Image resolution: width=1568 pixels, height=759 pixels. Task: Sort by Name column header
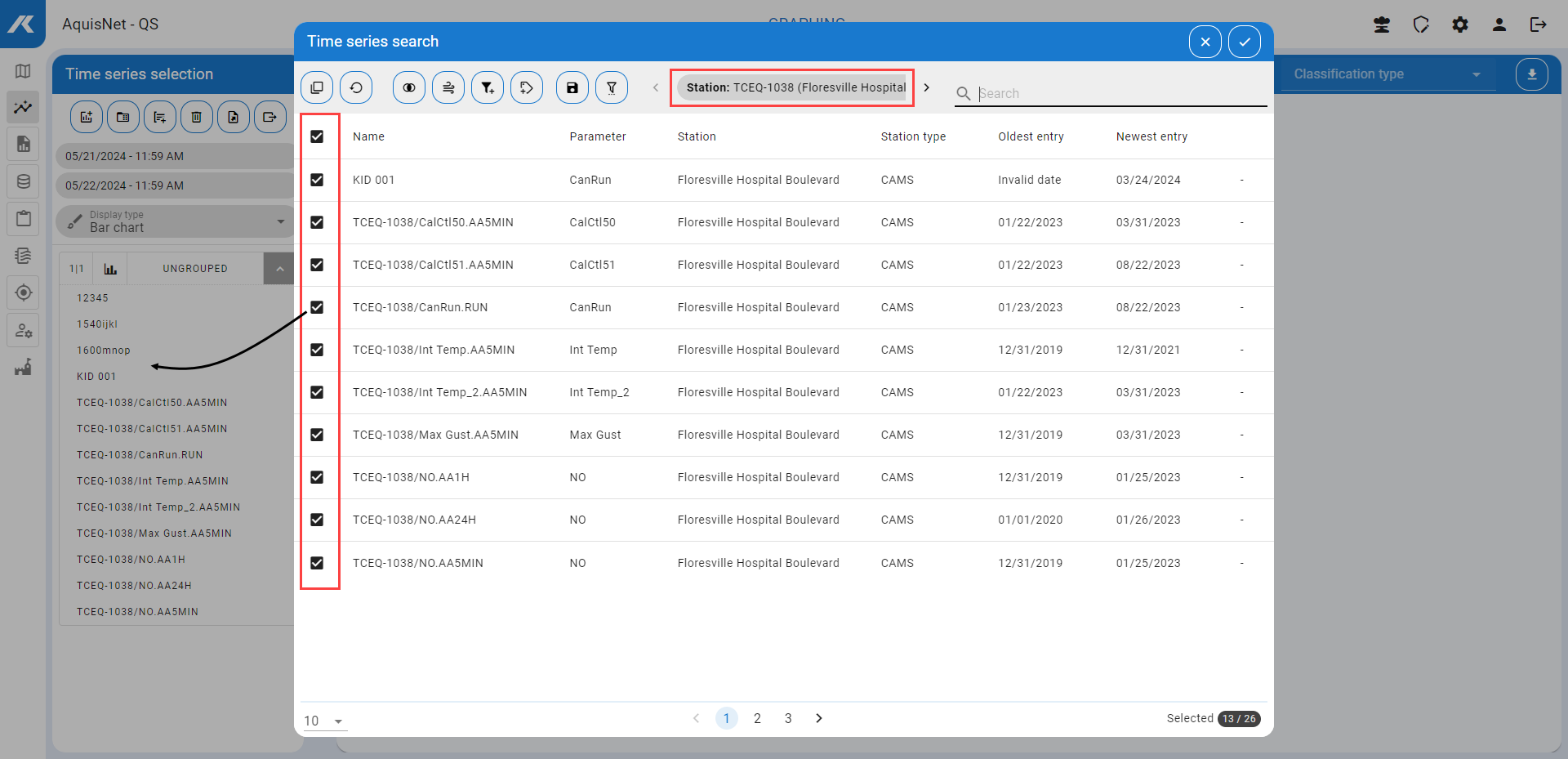(368, 136)
